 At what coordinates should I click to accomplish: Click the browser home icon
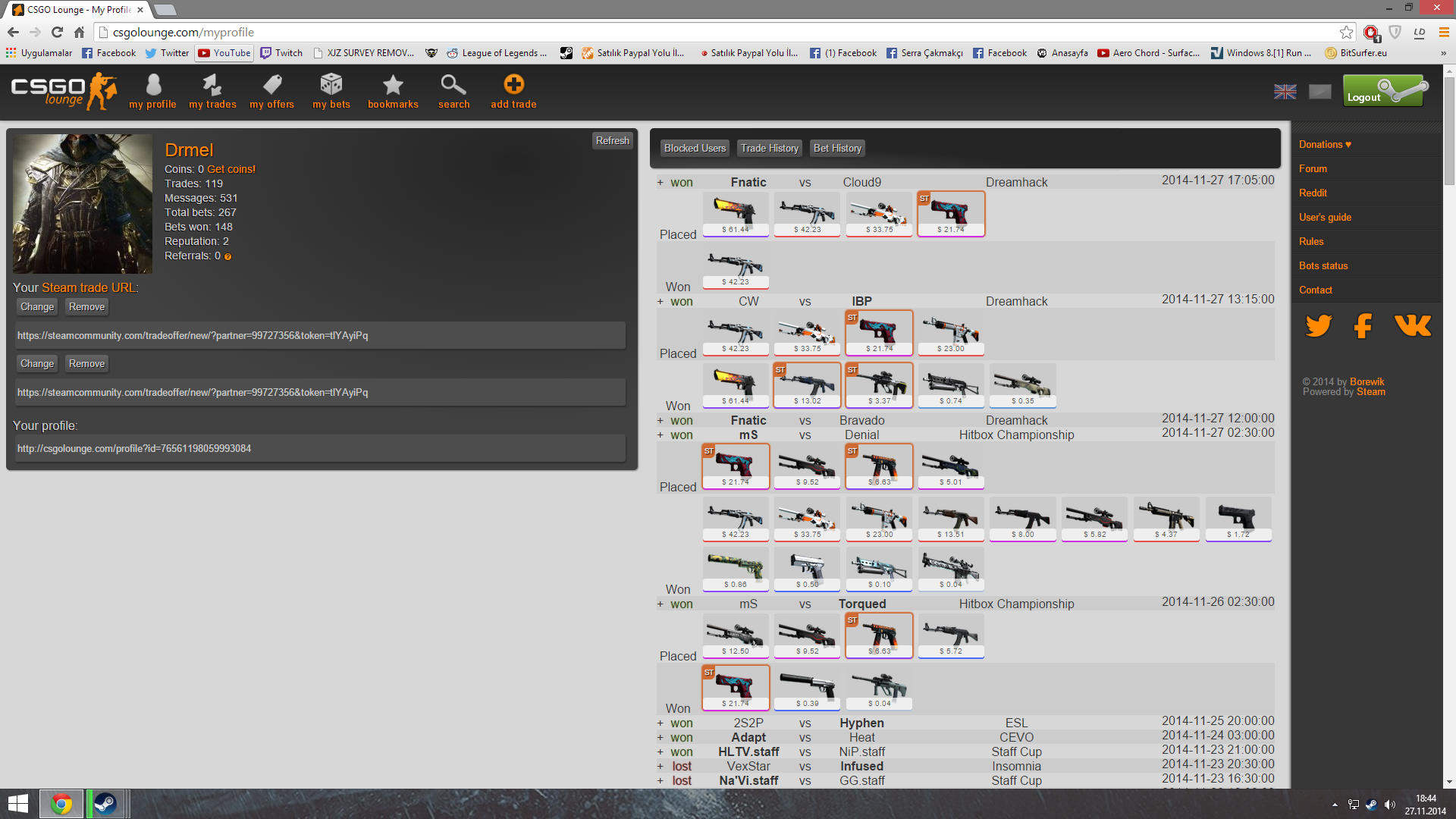tap(79, 32)
